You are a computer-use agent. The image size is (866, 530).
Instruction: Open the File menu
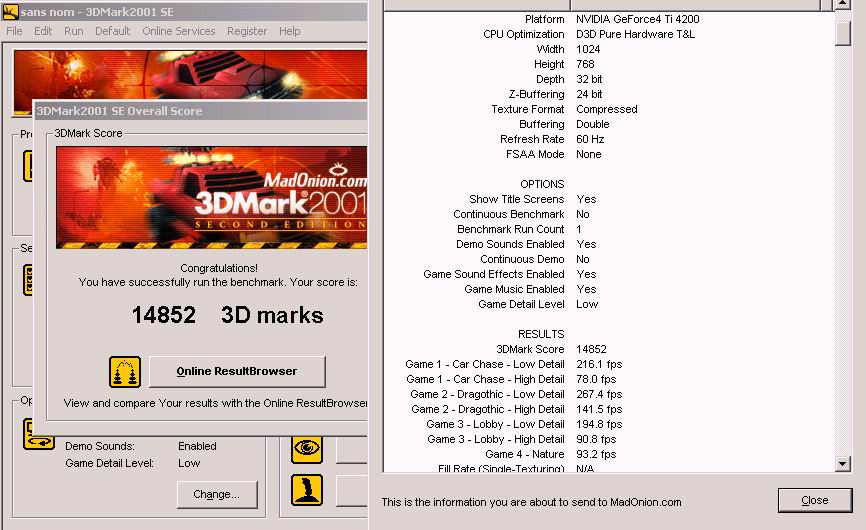click(15, 31)
